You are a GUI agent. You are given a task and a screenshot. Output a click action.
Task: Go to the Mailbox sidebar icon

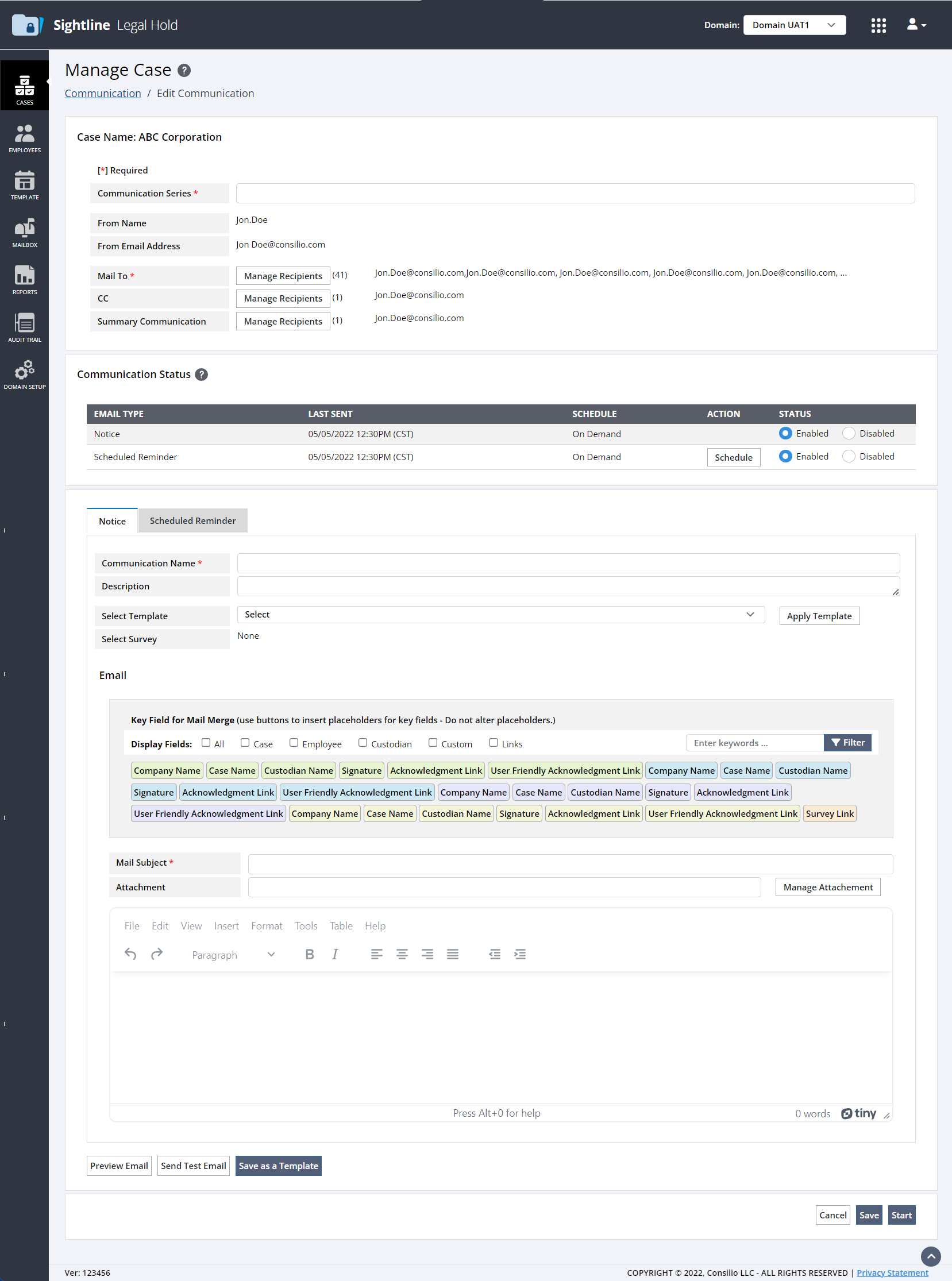pos(24,233)
